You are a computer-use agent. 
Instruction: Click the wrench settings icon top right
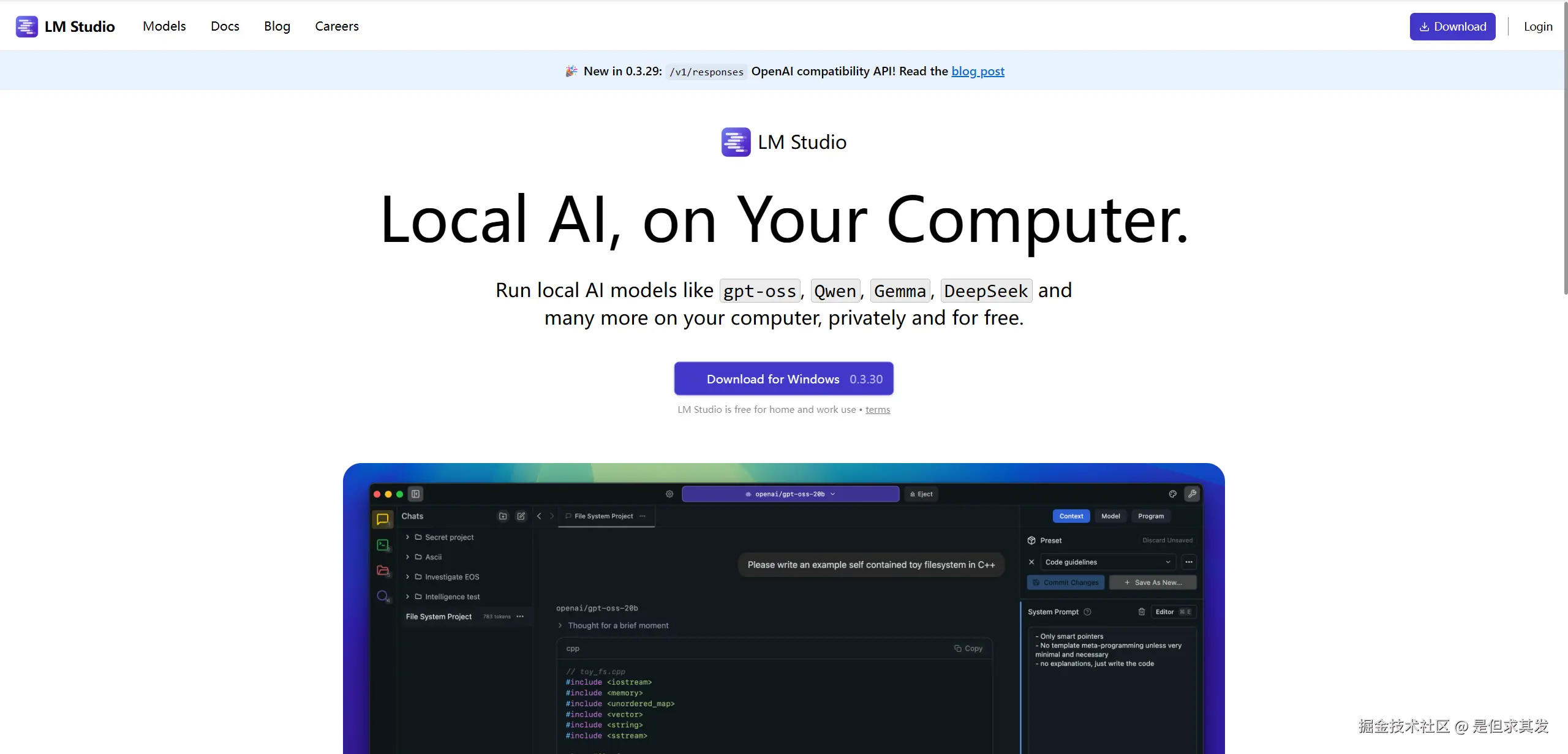point(1192,494)
